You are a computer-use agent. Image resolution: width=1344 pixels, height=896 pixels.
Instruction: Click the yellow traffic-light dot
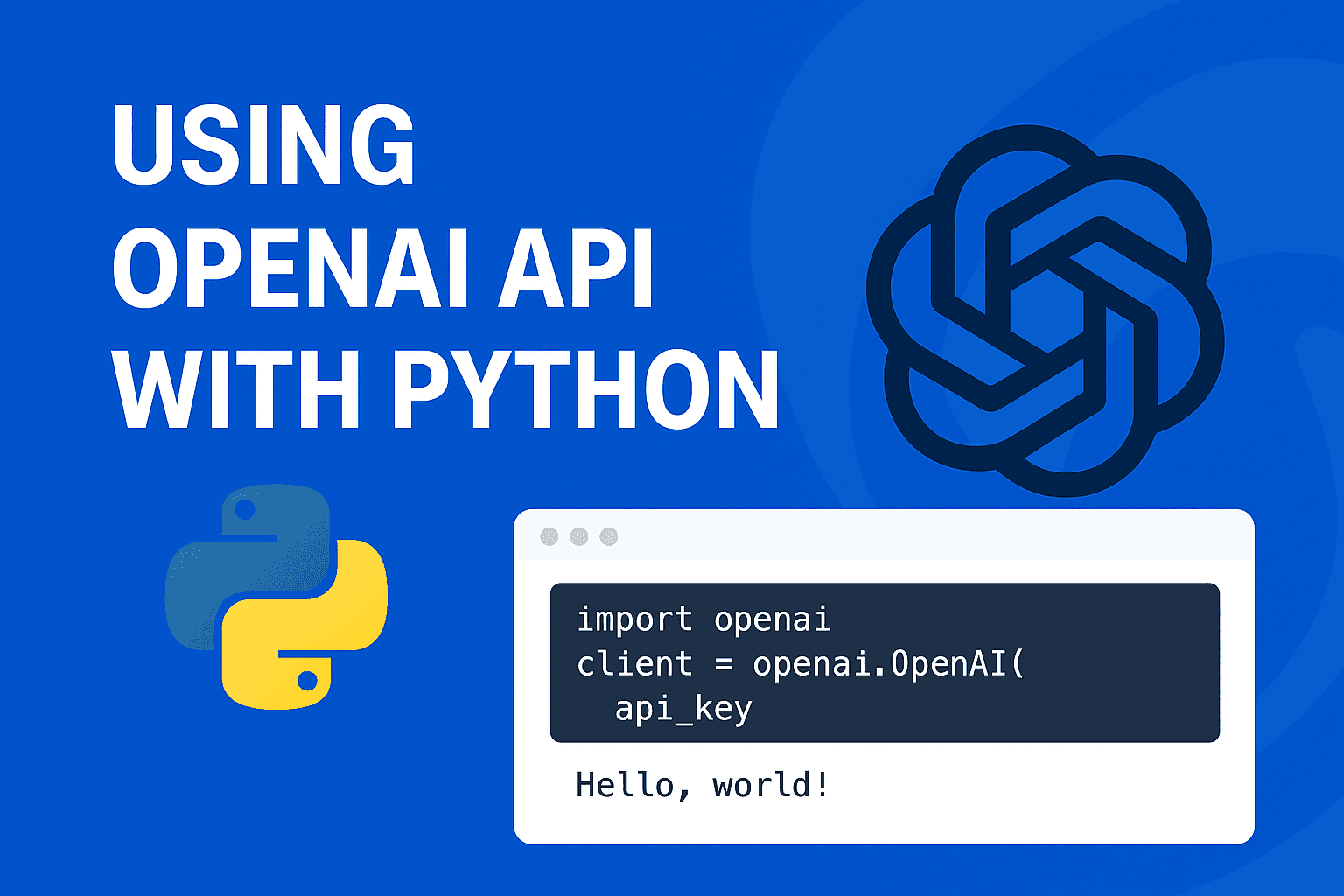[578, 536]
